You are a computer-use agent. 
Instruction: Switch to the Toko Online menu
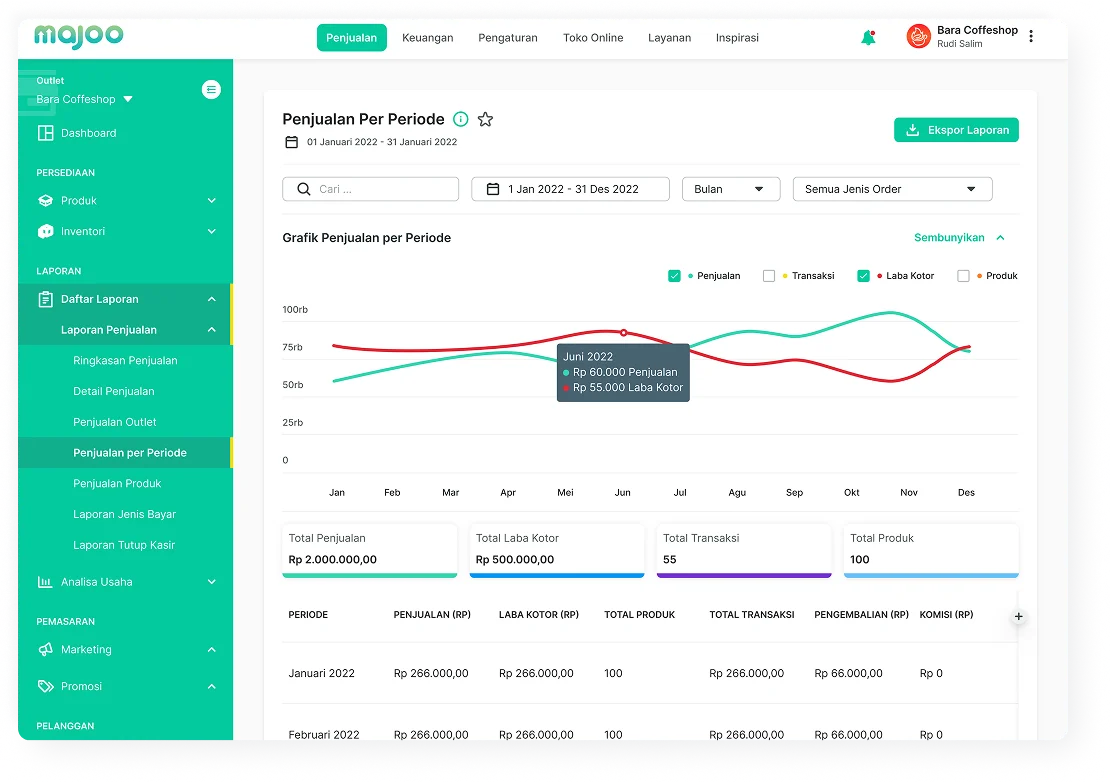592,38
